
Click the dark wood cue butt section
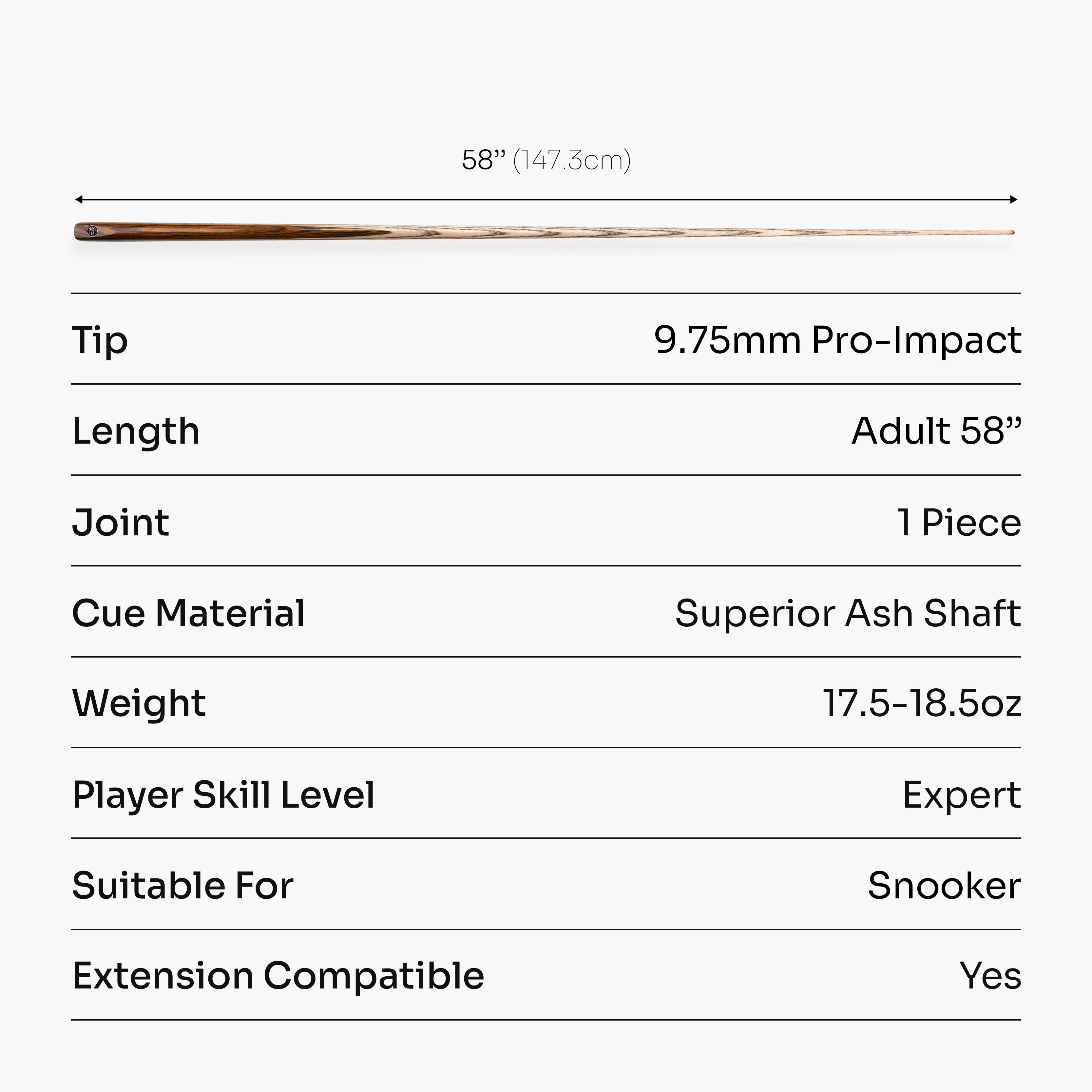tap(215, 231)
